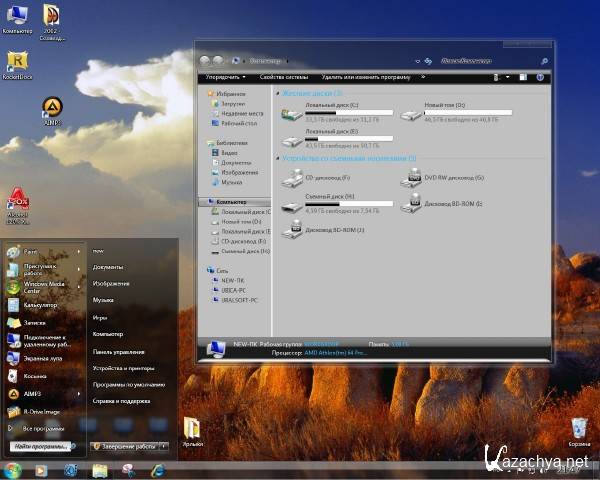
Task: Select Панель управления in Start menu
Action: [x=117, y=352]
